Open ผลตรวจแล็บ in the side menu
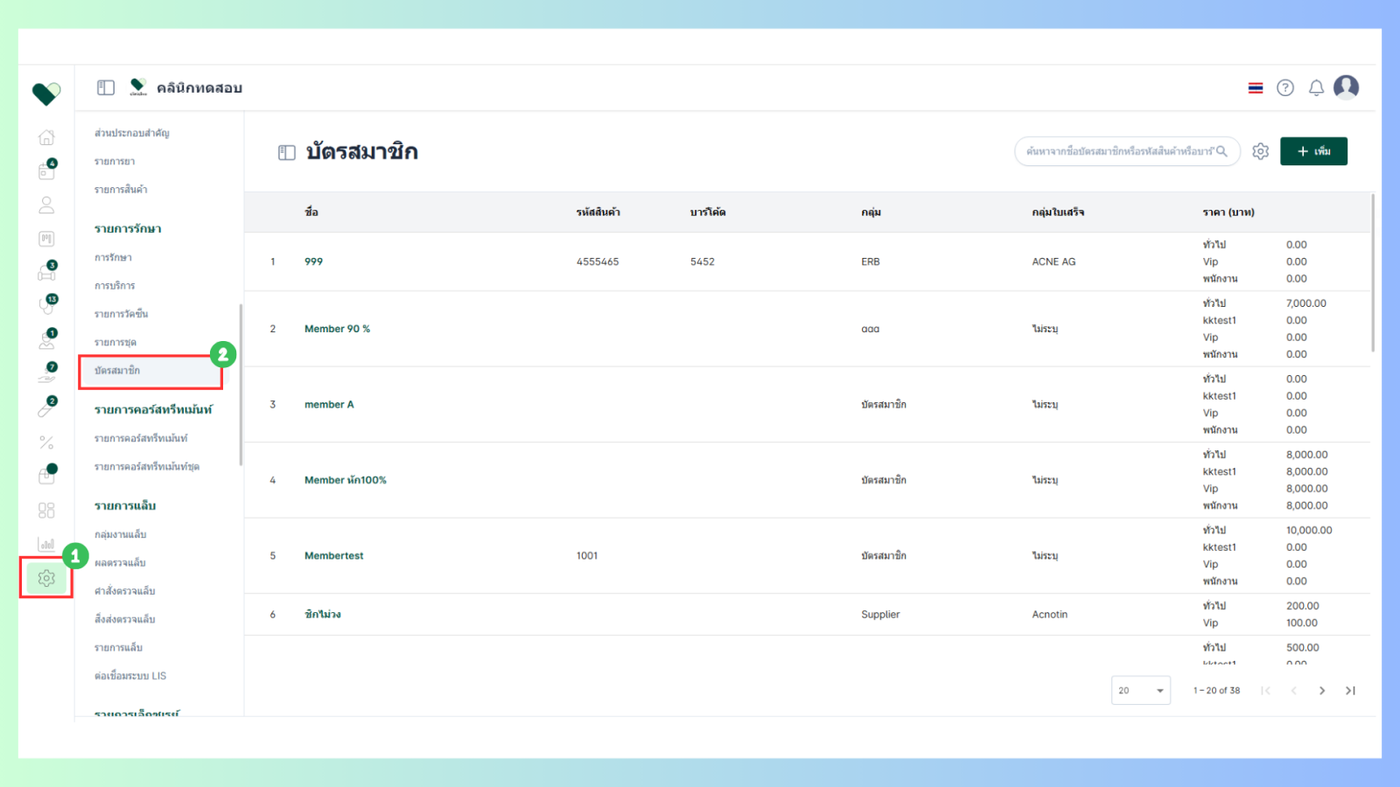 click(x=120, y=563)
